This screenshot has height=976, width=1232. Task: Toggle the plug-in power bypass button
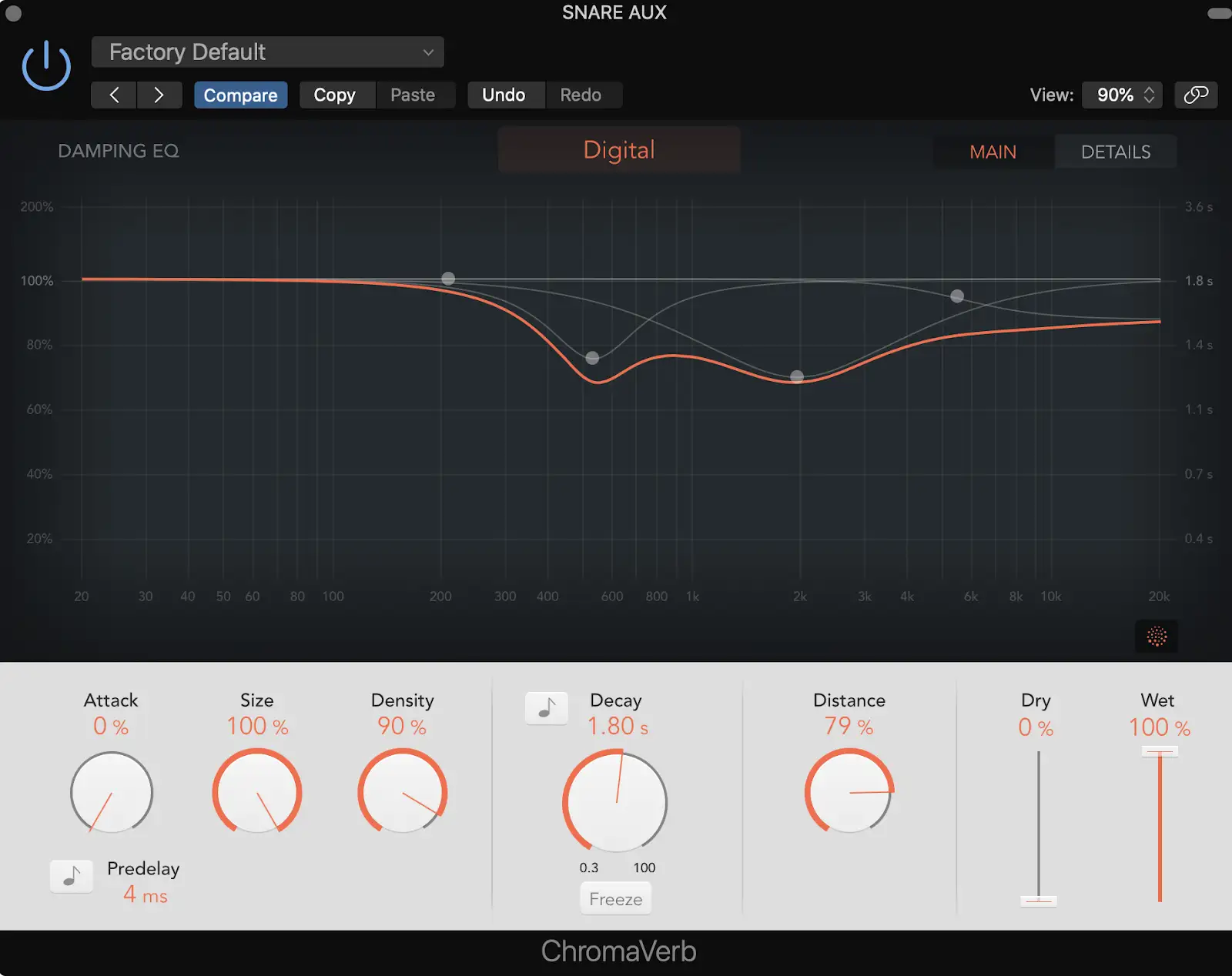pyautogui.click(x=46, y=66)
